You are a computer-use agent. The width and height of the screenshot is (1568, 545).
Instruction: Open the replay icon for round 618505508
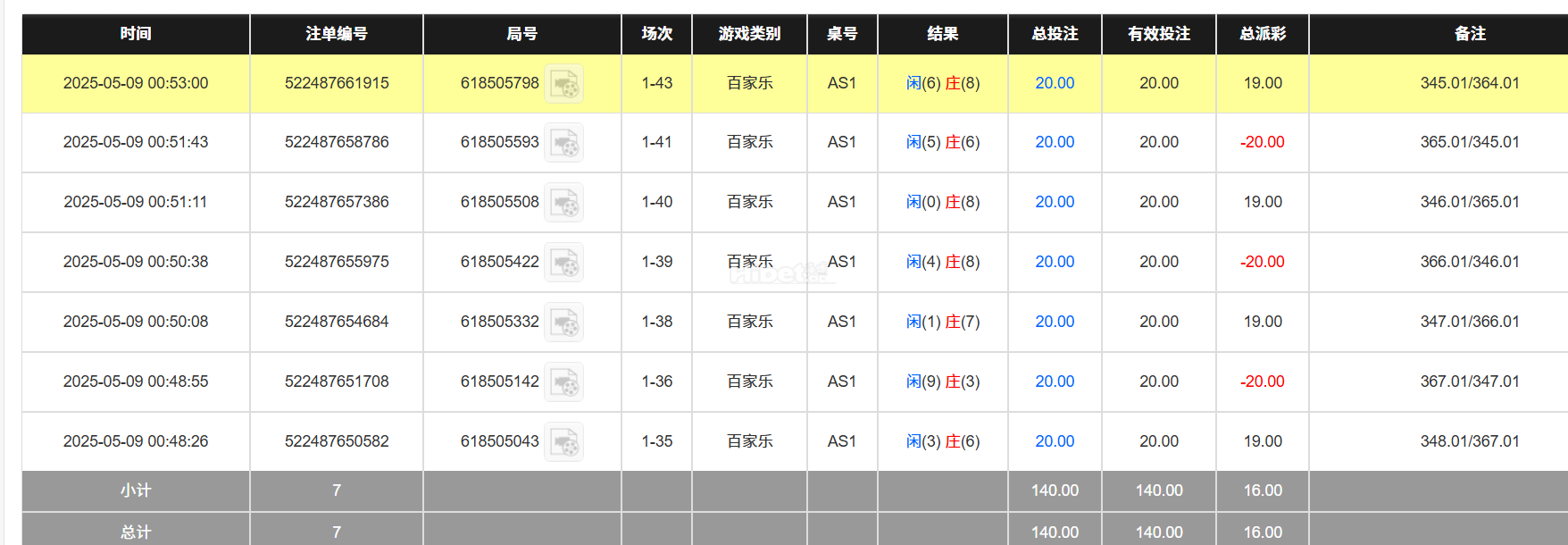pos(563,203)
